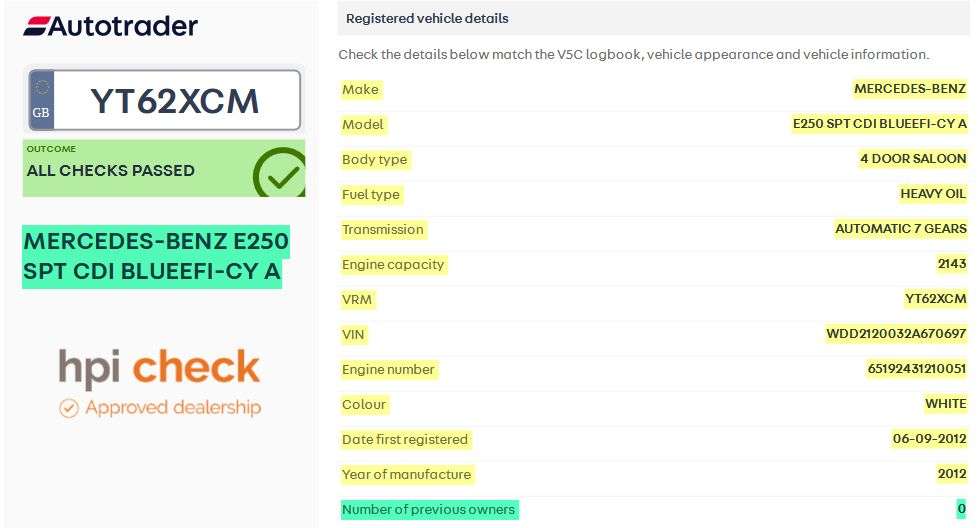Screen dimensions: 978x528
Task: Click the Mercedes-Benz E250 vehicle title
Action: (x=155, y=256)
